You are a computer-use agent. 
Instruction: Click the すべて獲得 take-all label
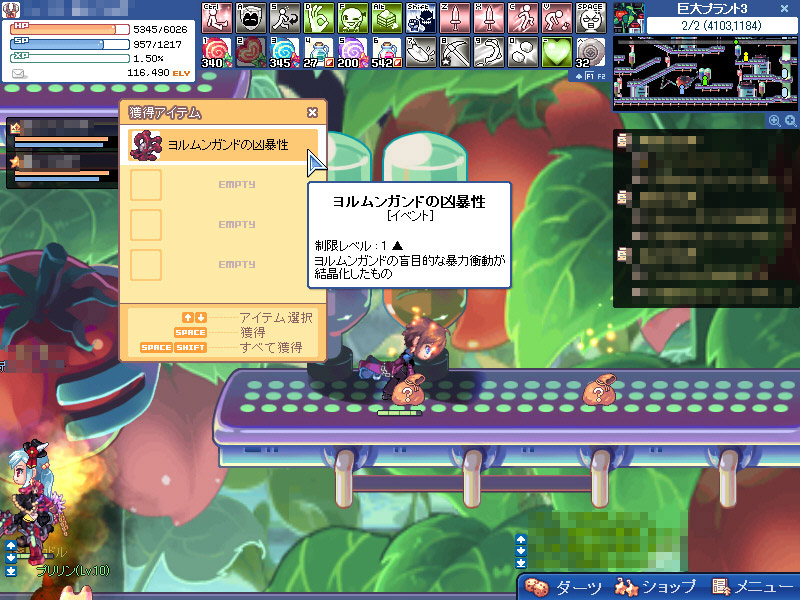coord(271,347)
